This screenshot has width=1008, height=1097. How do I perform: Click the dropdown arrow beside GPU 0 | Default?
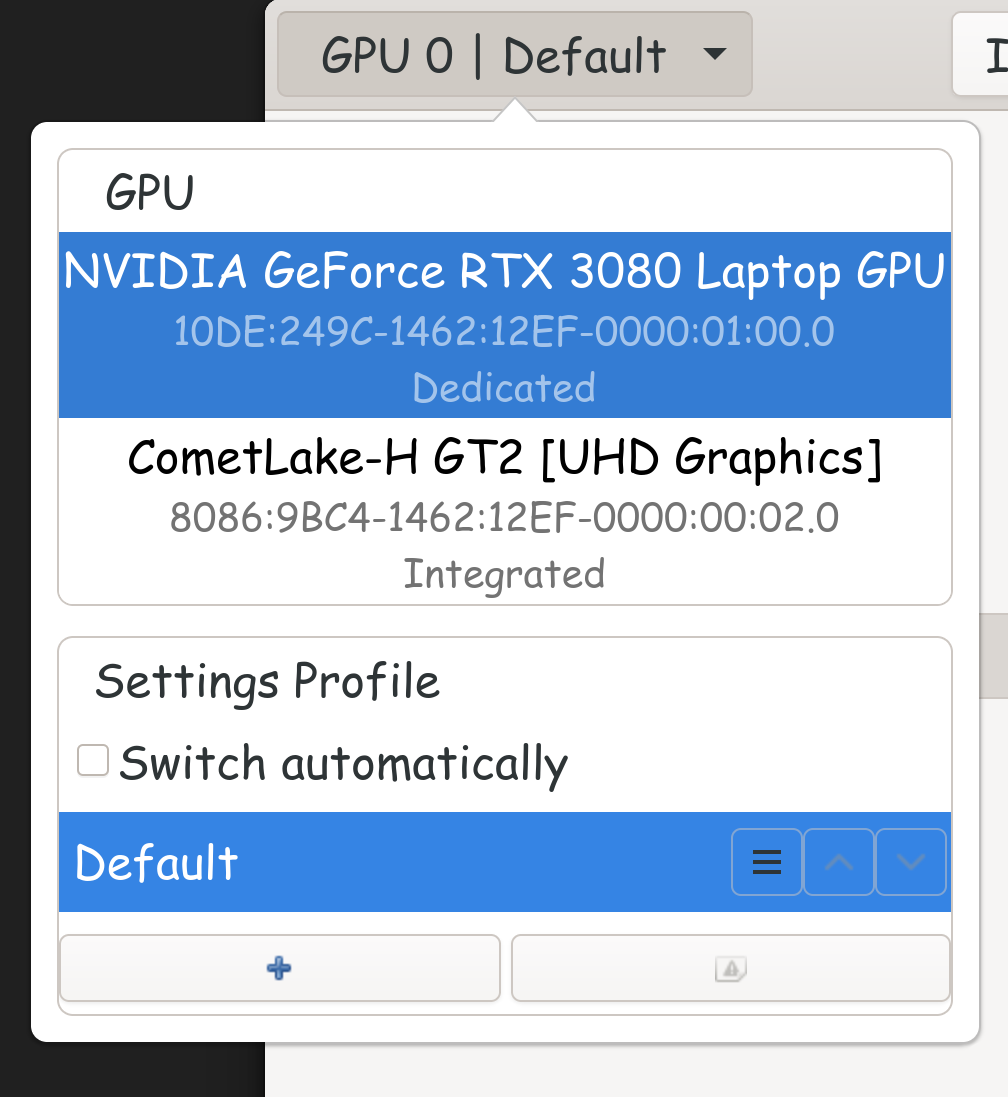(x=714, y=54)
